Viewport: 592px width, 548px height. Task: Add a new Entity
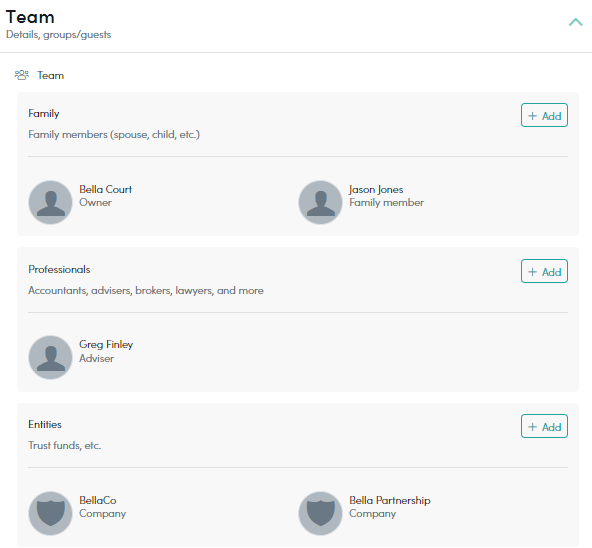544,426
